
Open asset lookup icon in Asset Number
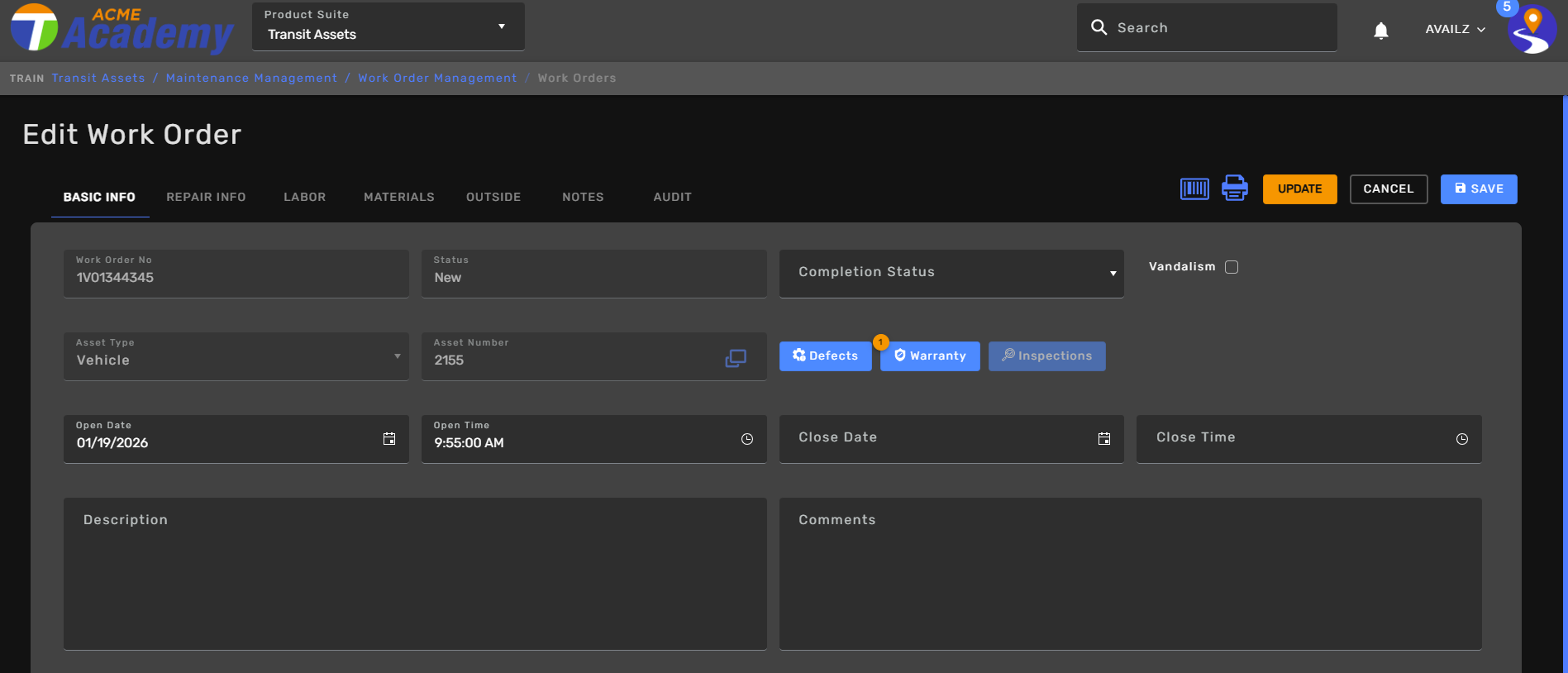pos(735,358)
